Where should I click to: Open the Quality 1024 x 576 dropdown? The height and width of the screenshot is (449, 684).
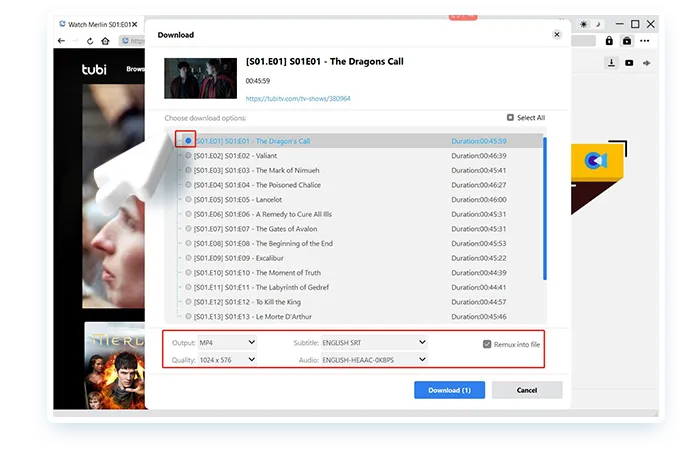pyautogui.click(x=227, y=360)
